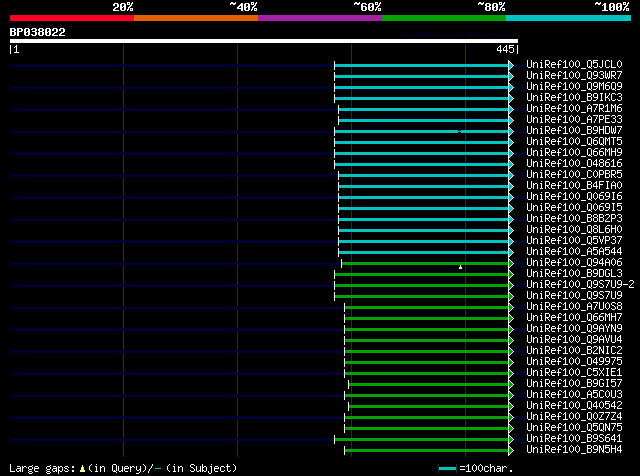
Task: Select the UniRef100_O49975 label
Action: coord(574,362)
